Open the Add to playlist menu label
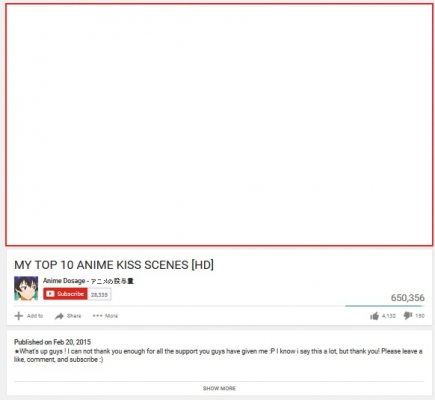 [x=35, y=316]
